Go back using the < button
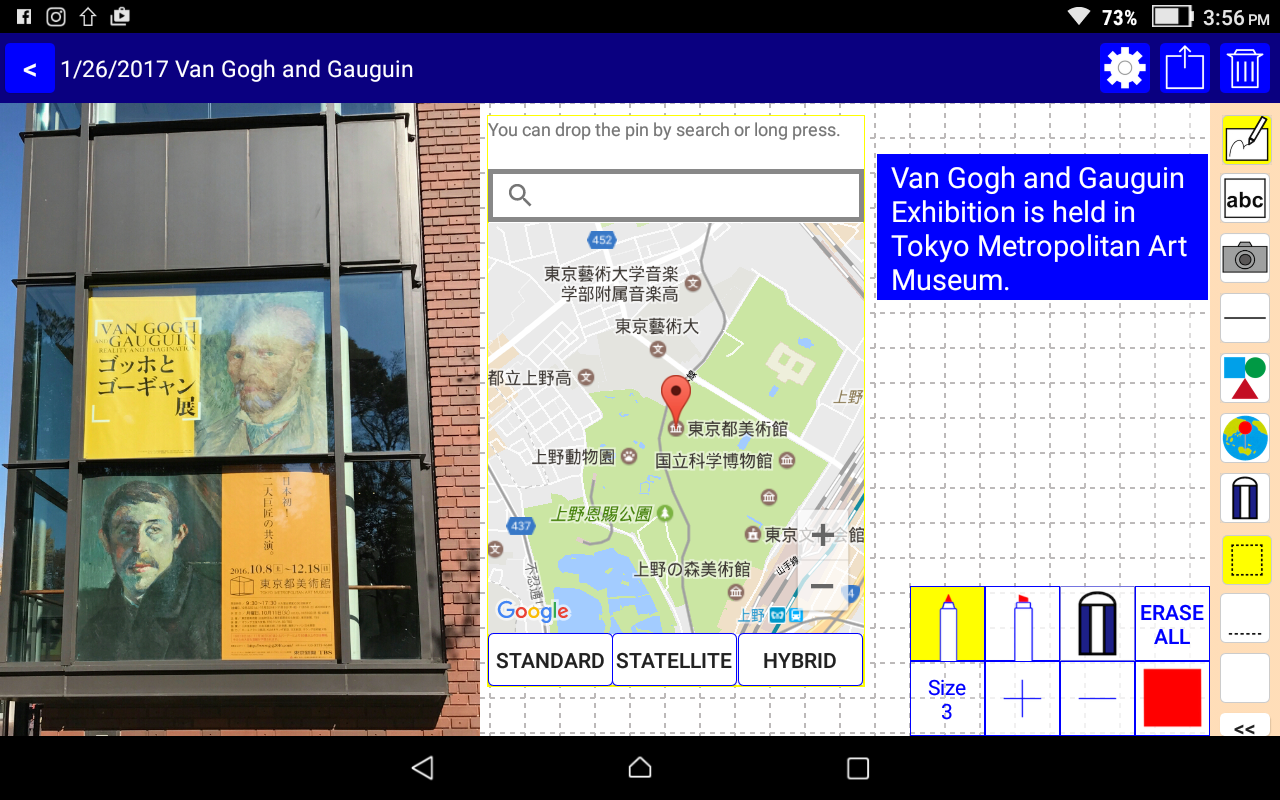 coord(30,69)
